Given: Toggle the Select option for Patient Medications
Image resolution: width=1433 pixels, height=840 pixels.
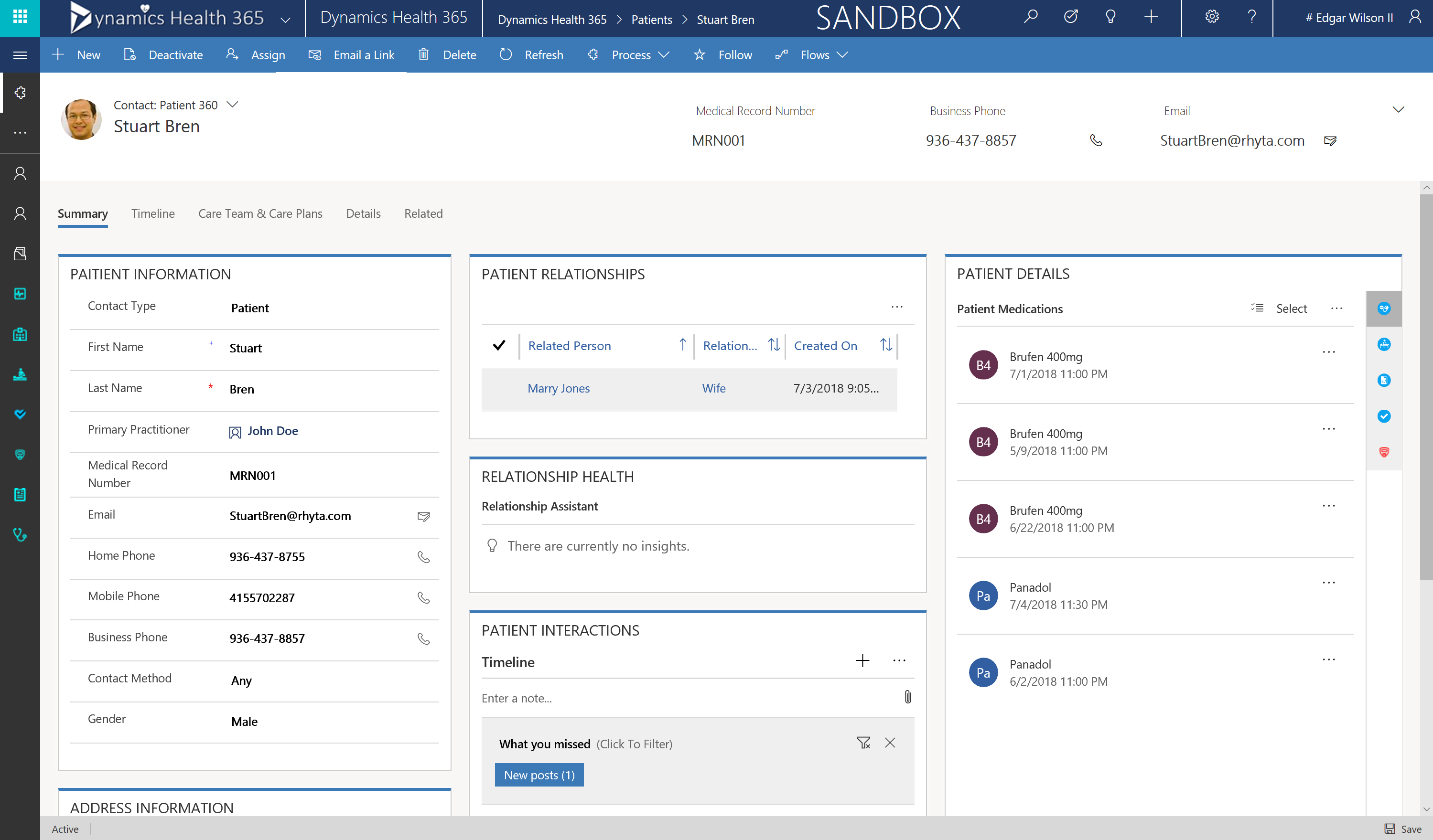Looking at the screenshot, I should tap(1292, 308).
